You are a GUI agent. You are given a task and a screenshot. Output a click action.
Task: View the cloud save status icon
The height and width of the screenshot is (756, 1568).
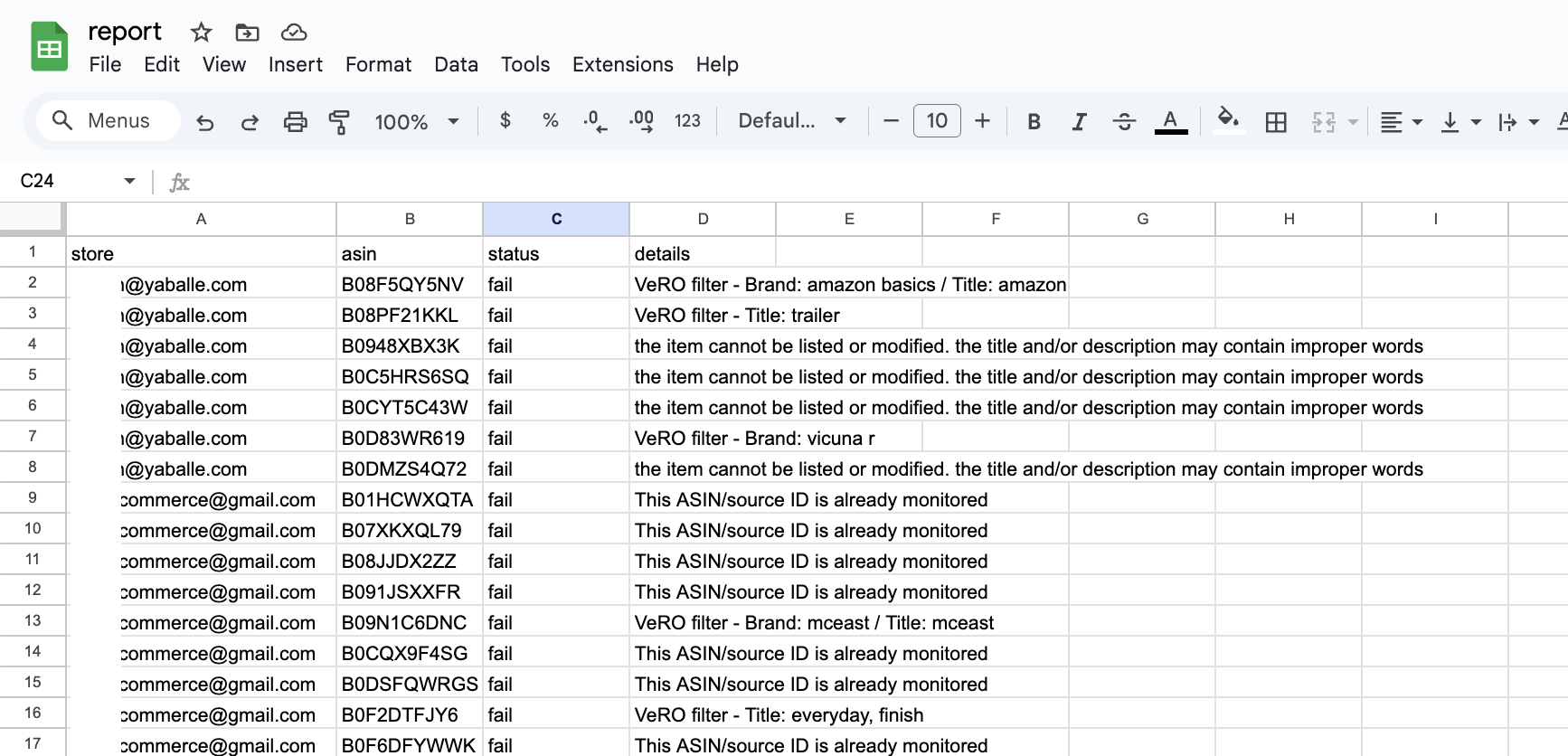pyautogui.click(x=294, y=33)
